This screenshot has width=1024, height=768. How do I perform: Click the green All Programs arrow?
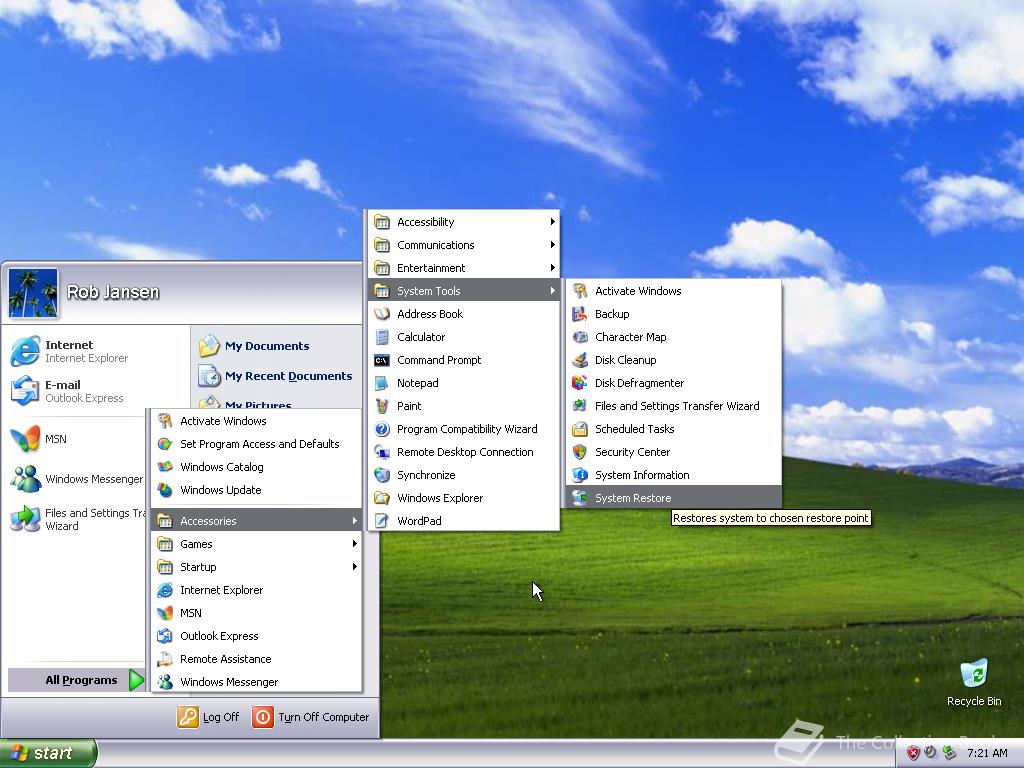point(136,680)
